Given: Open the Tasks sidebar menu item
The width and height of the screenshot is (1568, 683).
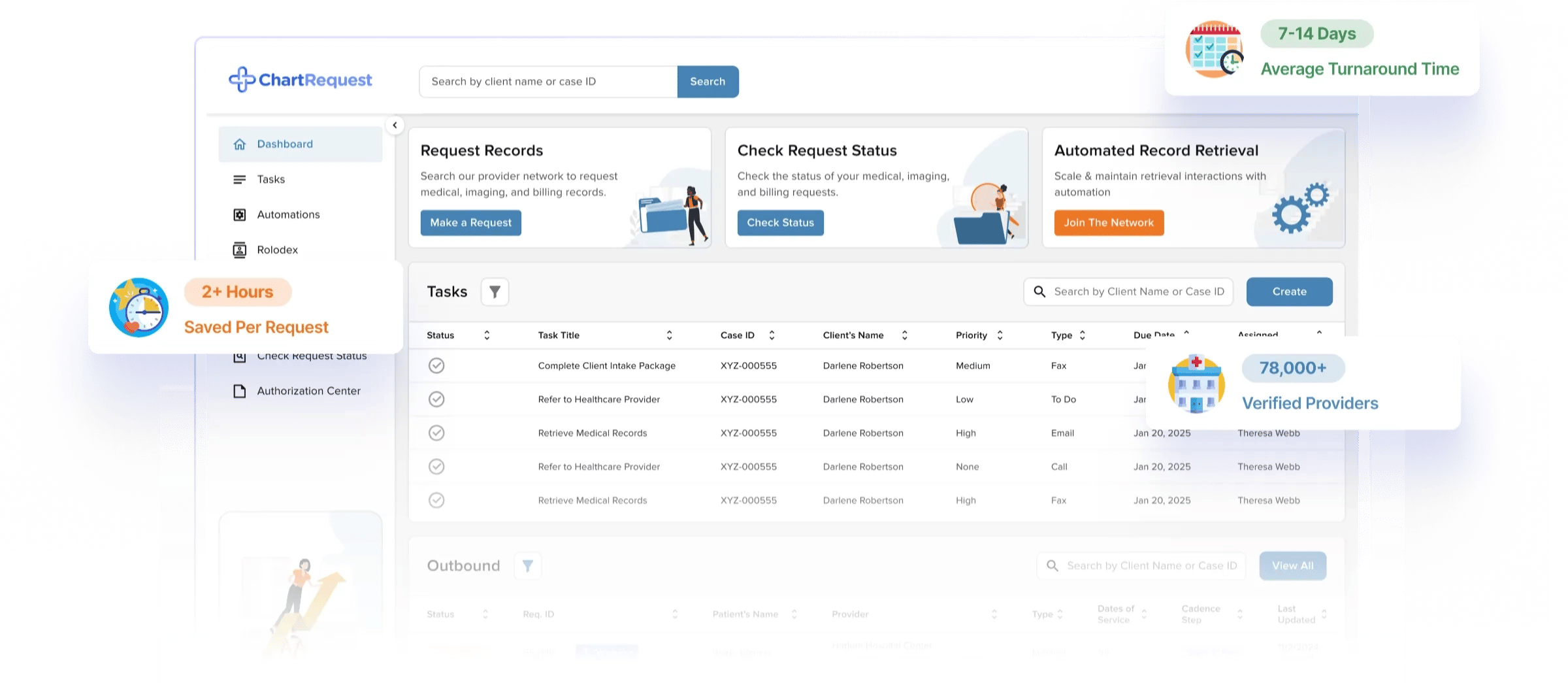Looking at the screenshot, I should (x=271, y=179).
